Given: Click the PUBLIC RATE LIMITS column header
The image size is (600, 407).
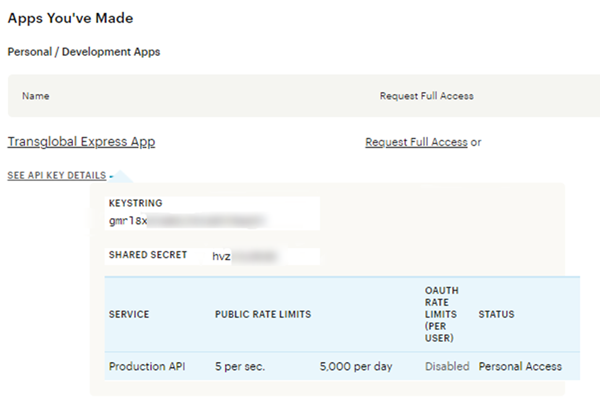Looking at the screenshot, I should point(263,314).
